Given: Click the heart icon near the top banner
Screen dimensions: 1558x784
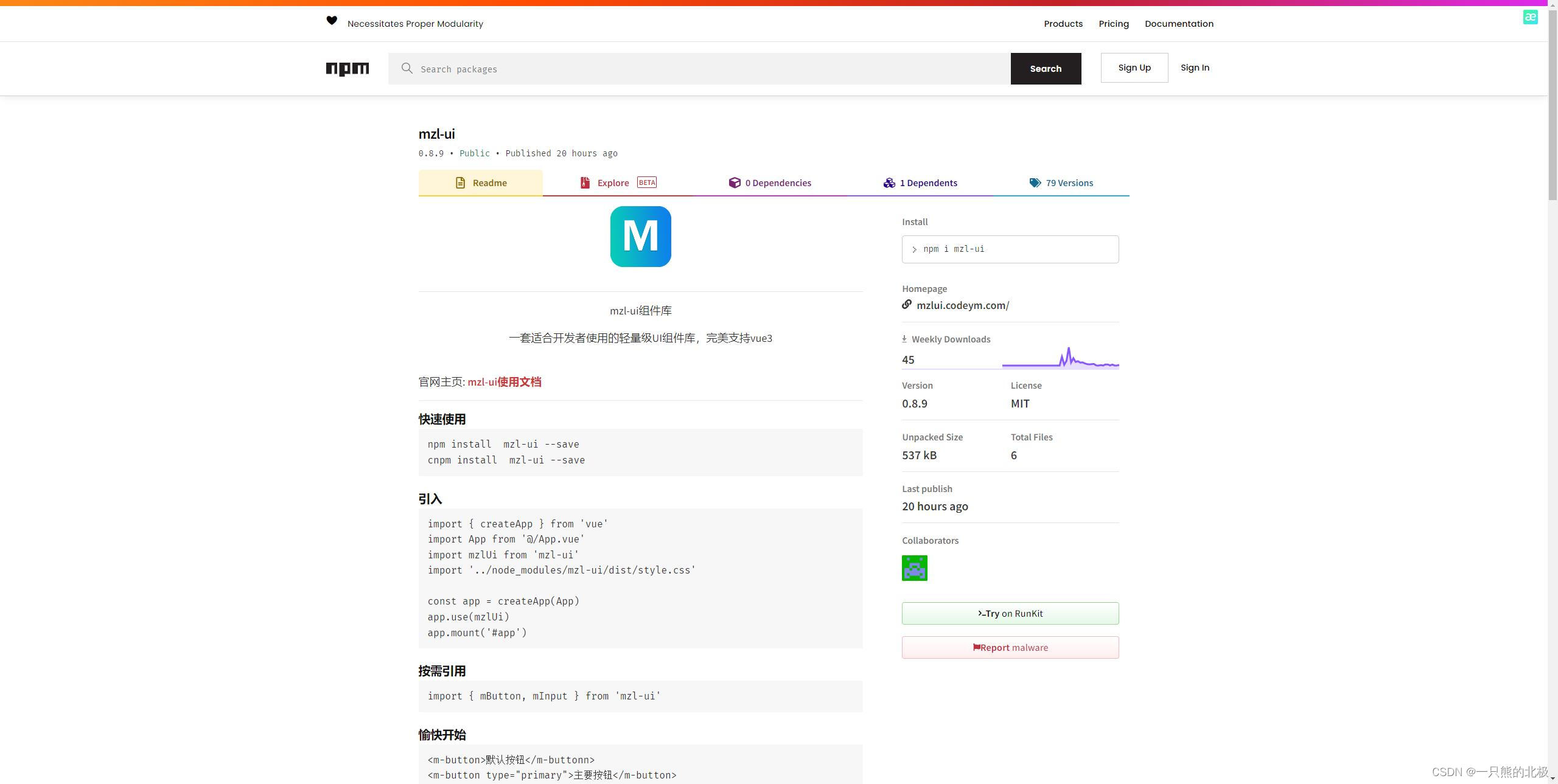Looking at the screenshot, I should (332, 20).
